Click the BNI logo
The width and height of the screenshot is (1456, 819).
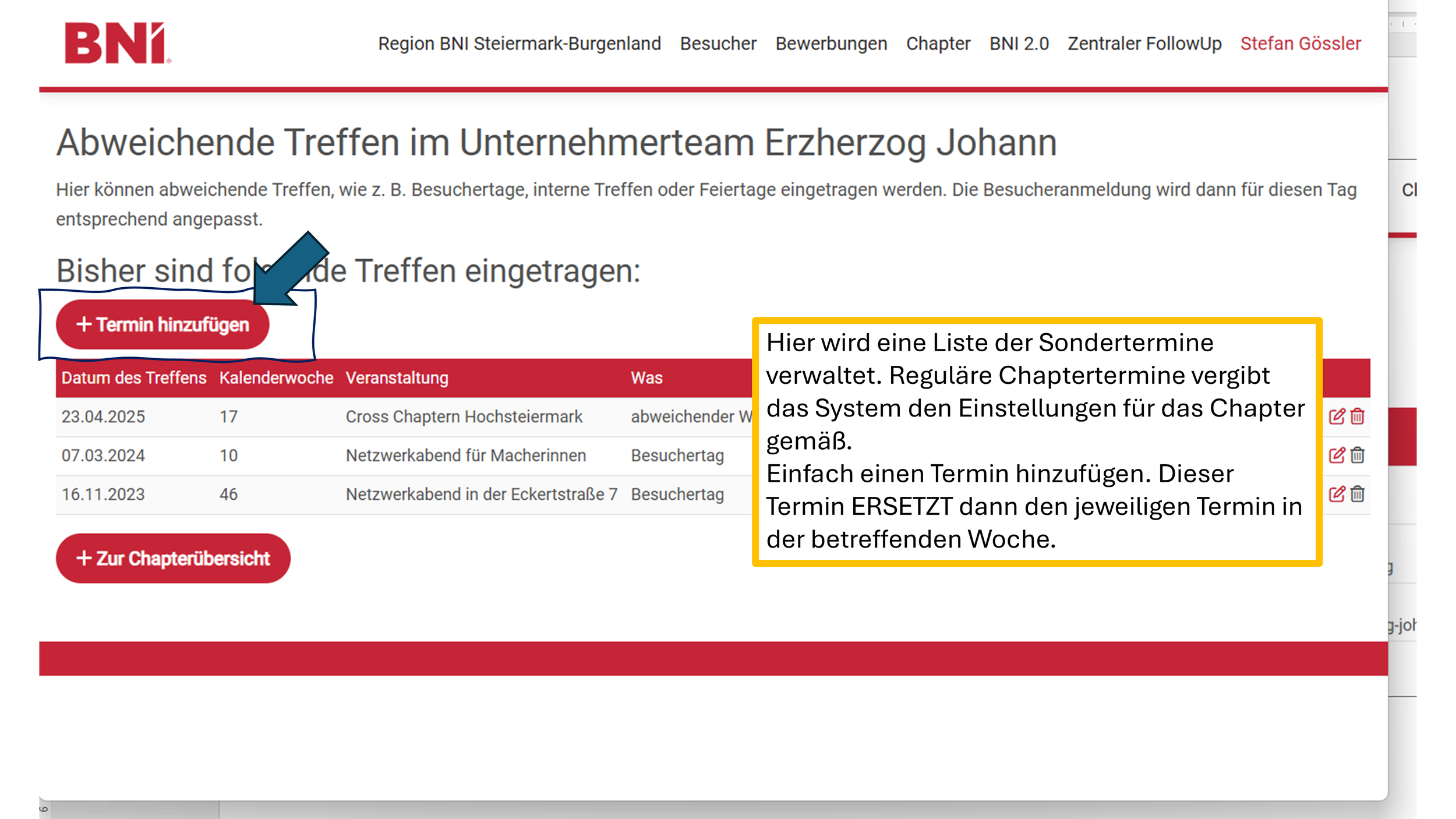click(117, 43)
